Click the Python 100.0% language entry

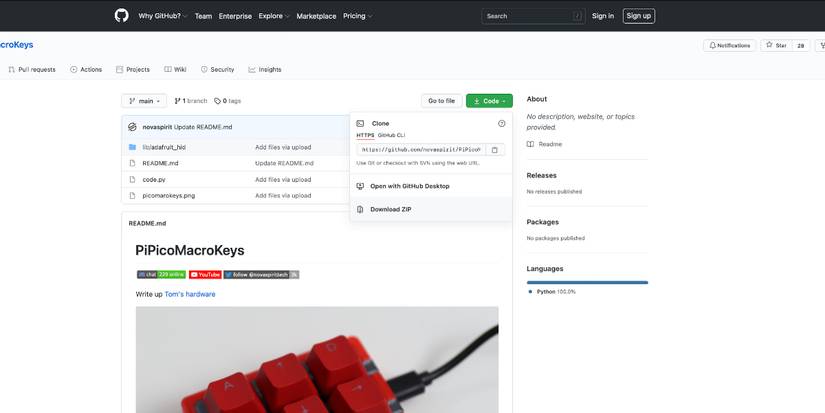coord(552,291)
